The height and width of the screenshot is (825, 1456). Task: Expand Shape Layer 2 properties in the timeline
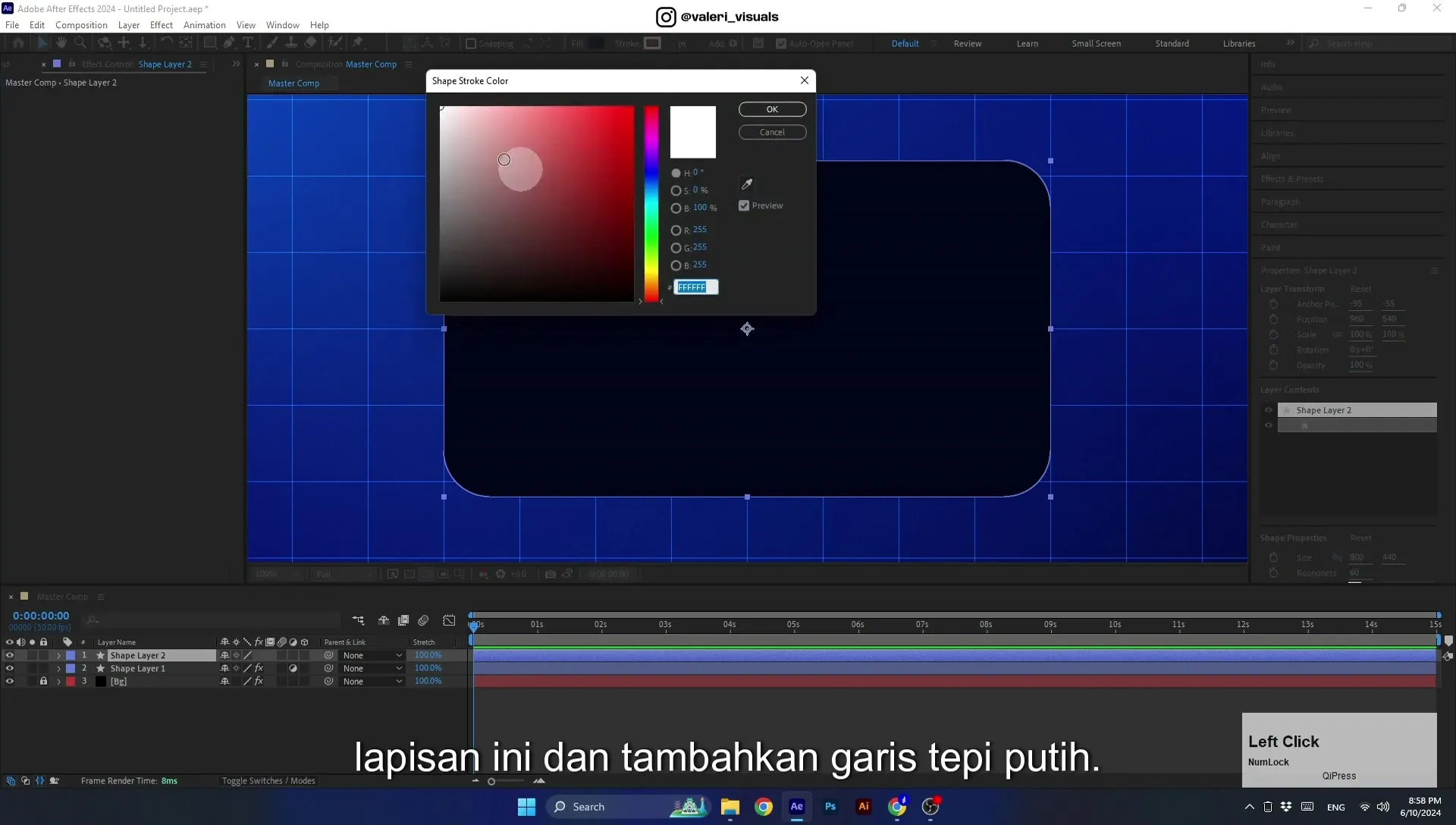(x=58, y=656)
